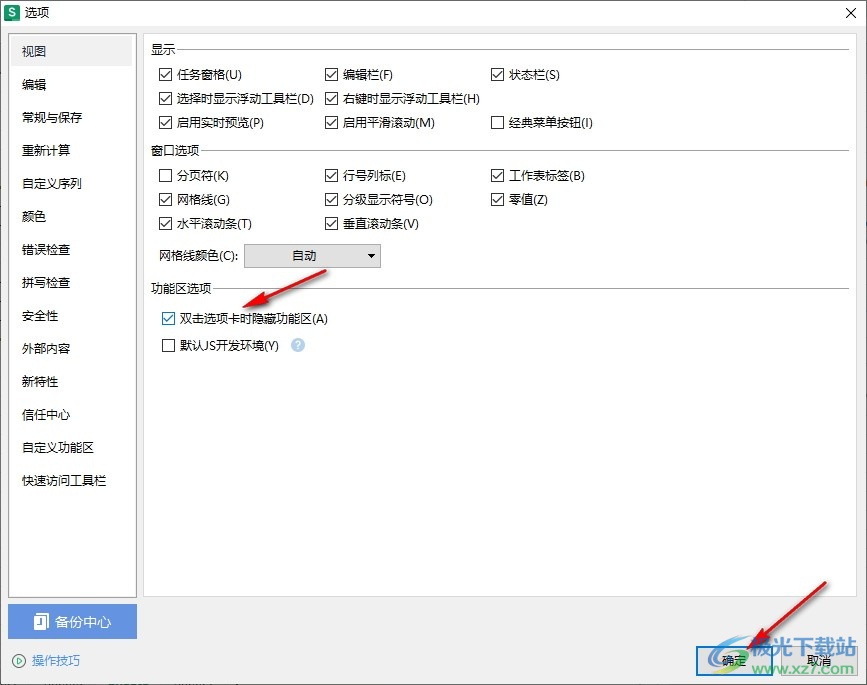Click the 备份中心 button
The height and width of the screenshot is (685, 867).
(72, 621)
